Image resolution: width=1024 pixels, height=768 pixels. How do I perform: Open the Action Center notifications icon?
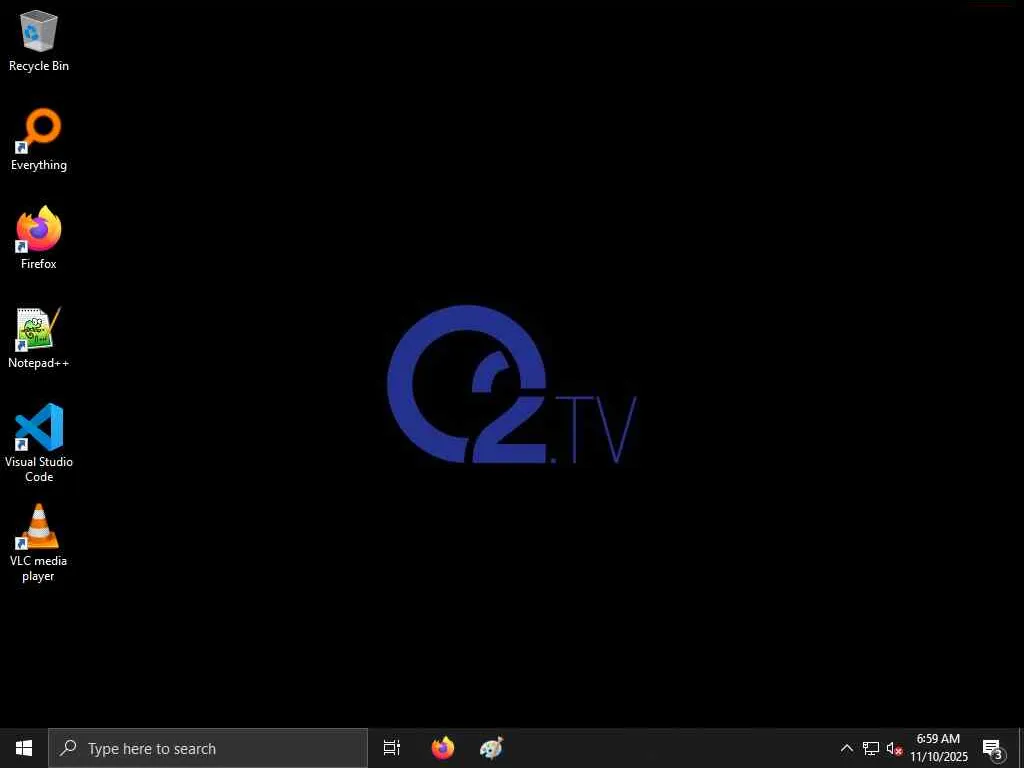pyautogui.click(x=993, y=748)
